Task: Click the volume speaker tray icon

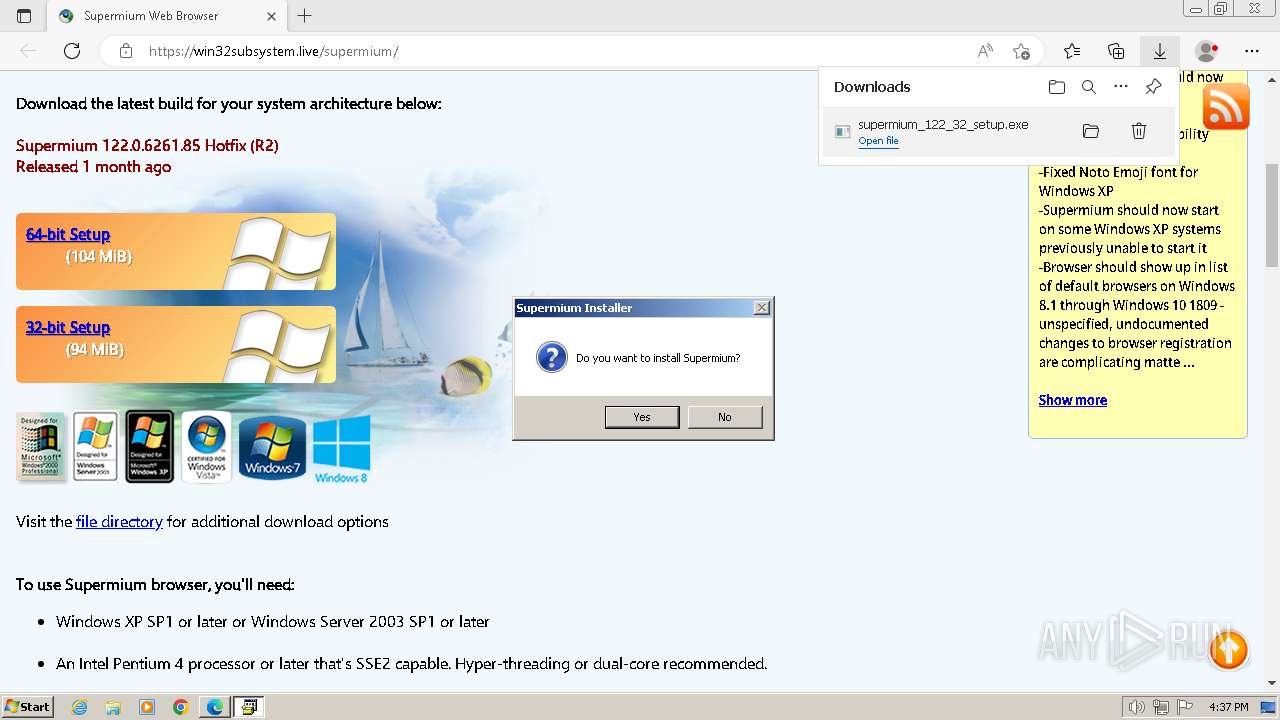Action: coord(1136,707)
